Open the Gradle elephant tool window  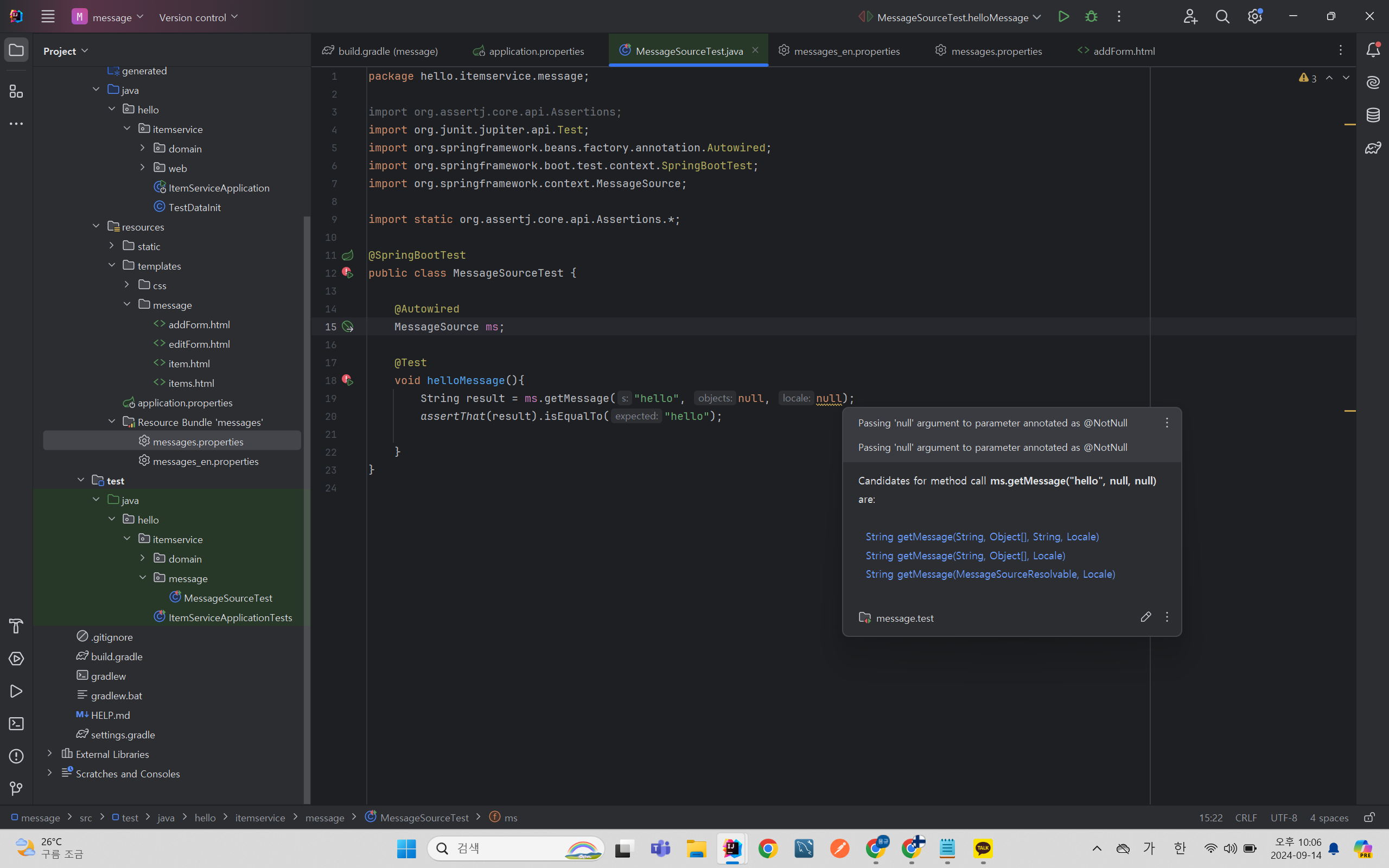[x=1373, y=148]
